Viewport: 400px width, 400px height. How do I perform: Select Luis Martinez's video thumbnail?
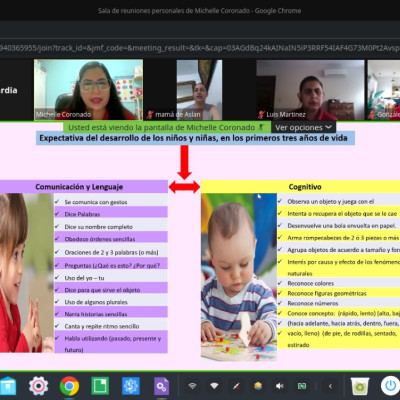310,90
